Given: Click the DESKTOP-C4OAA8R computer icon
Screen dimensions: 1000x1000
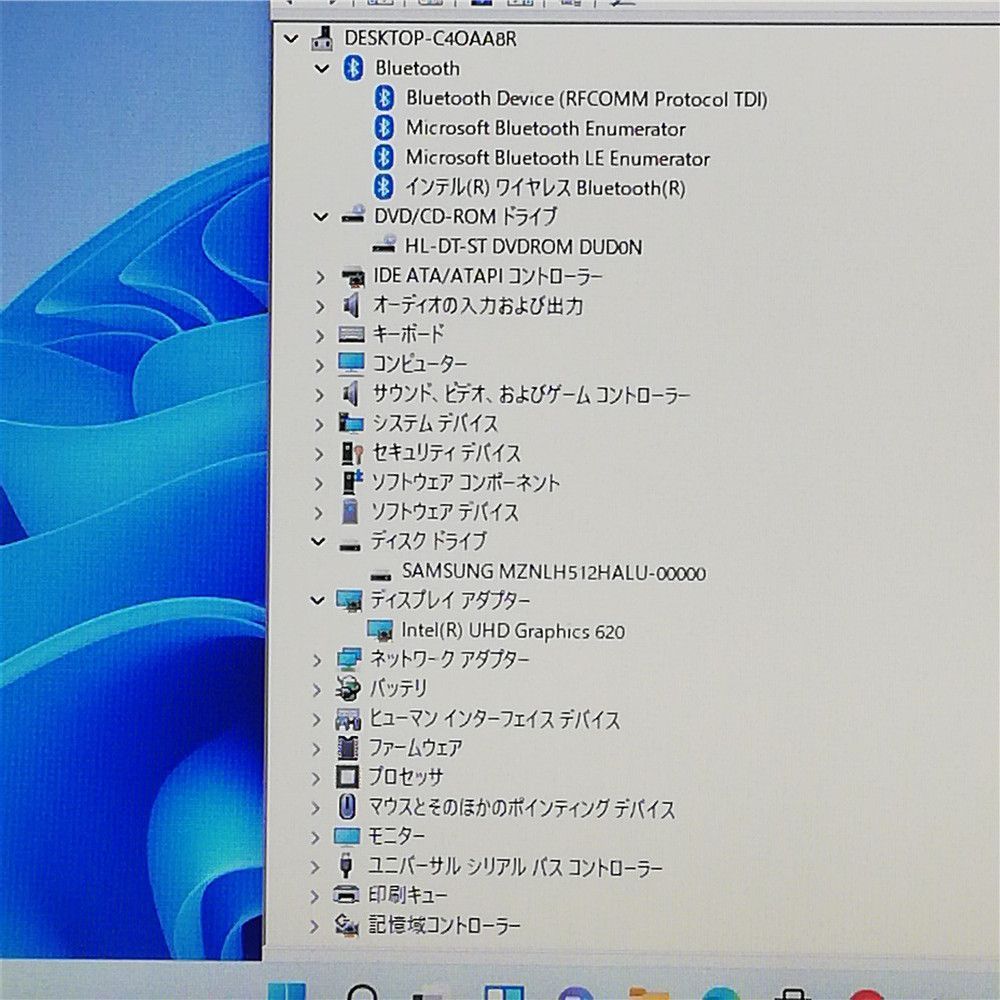Looking at the screenshot, I should [x=322, y=38].
